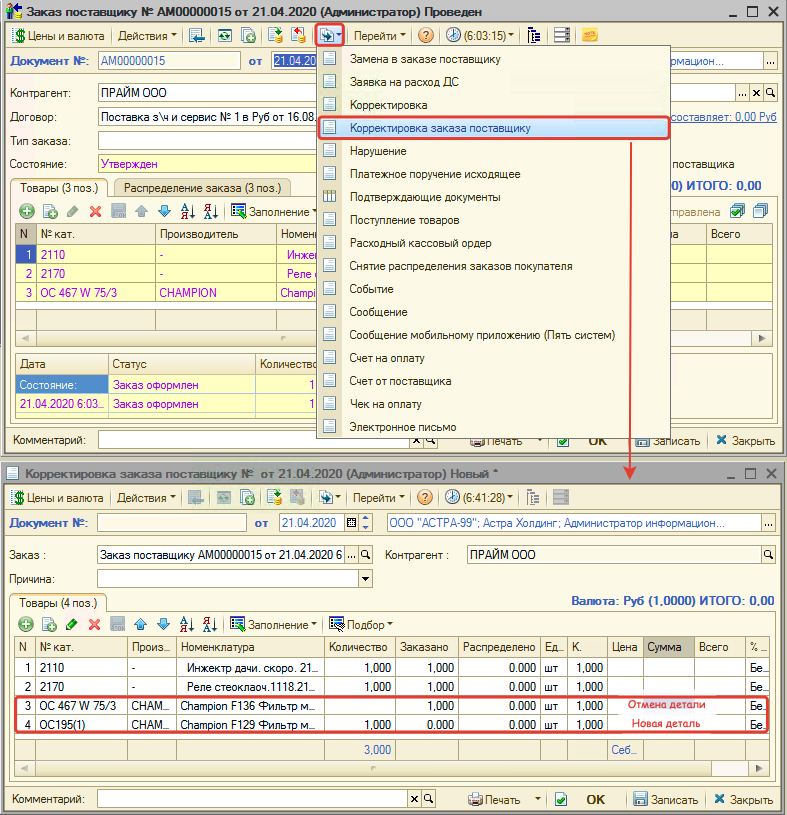Open 'Заполнение' dropdown in bottom table toolbar
The image size is (787, 815).
click(x=273, y=624)
